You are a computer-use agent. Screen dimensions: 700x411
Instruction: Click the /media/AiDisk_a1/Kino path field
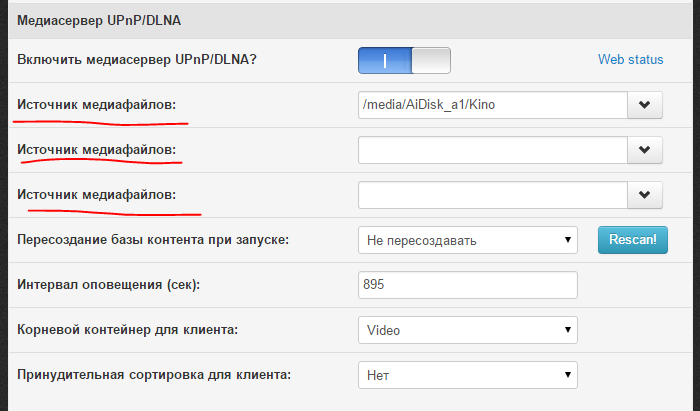point(492,104)
